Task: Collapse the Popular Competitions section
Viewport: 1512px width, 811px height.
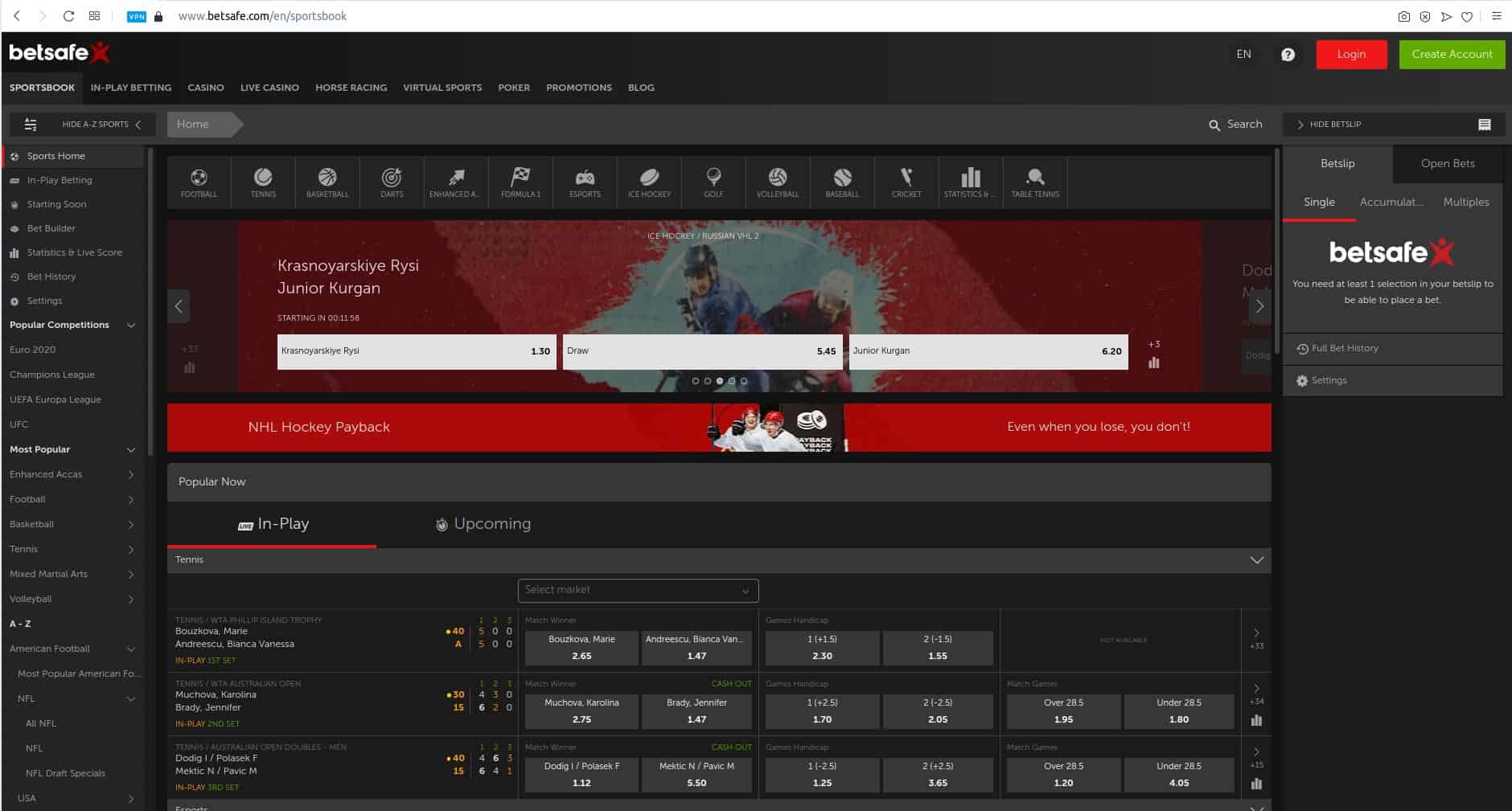Action: (x=130, y=326)
